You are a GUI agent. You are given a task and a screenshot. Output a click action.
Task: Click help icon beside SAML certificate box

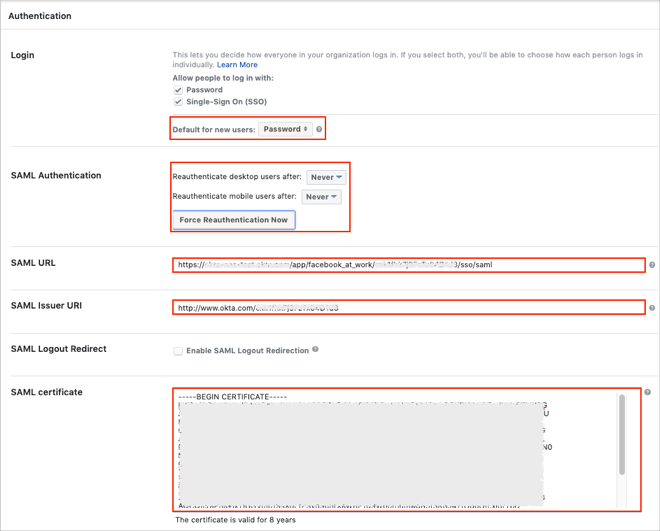tap(648, 393)
